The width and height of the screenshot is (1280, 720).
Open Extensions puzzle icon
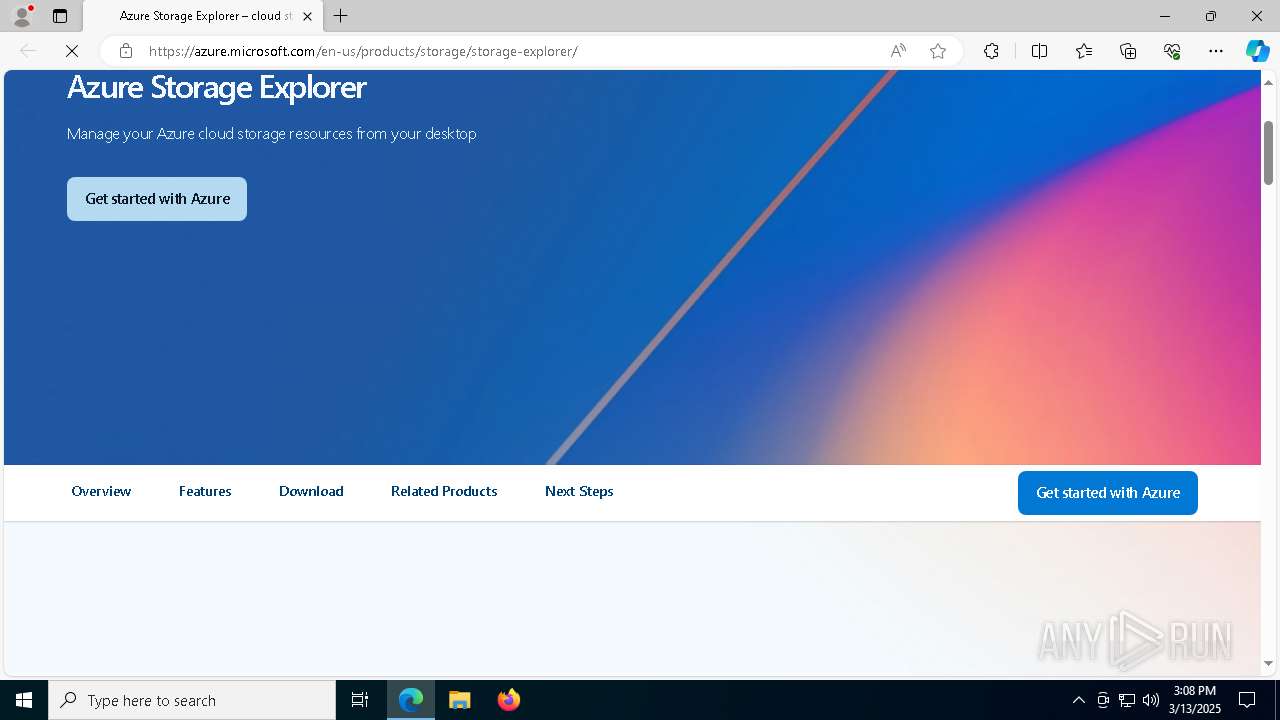click(991, 51)
